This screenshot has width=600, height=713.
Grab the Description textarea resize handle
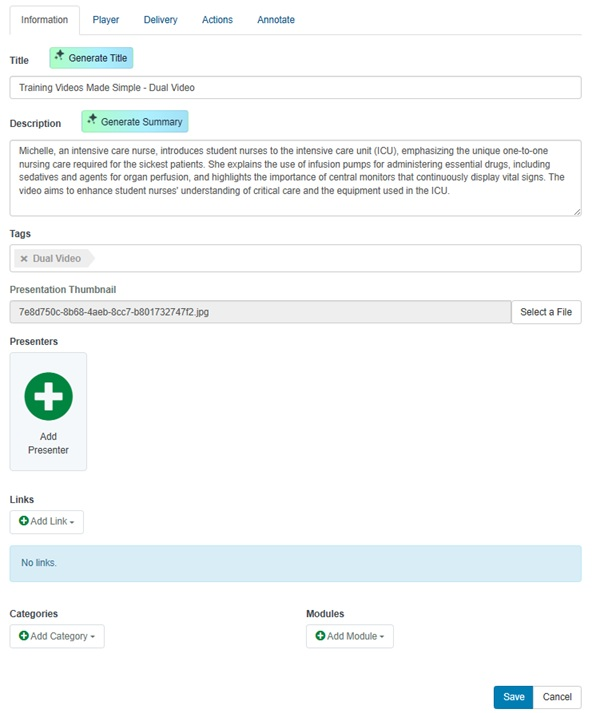pyautogui.click(x=577, y=212)
